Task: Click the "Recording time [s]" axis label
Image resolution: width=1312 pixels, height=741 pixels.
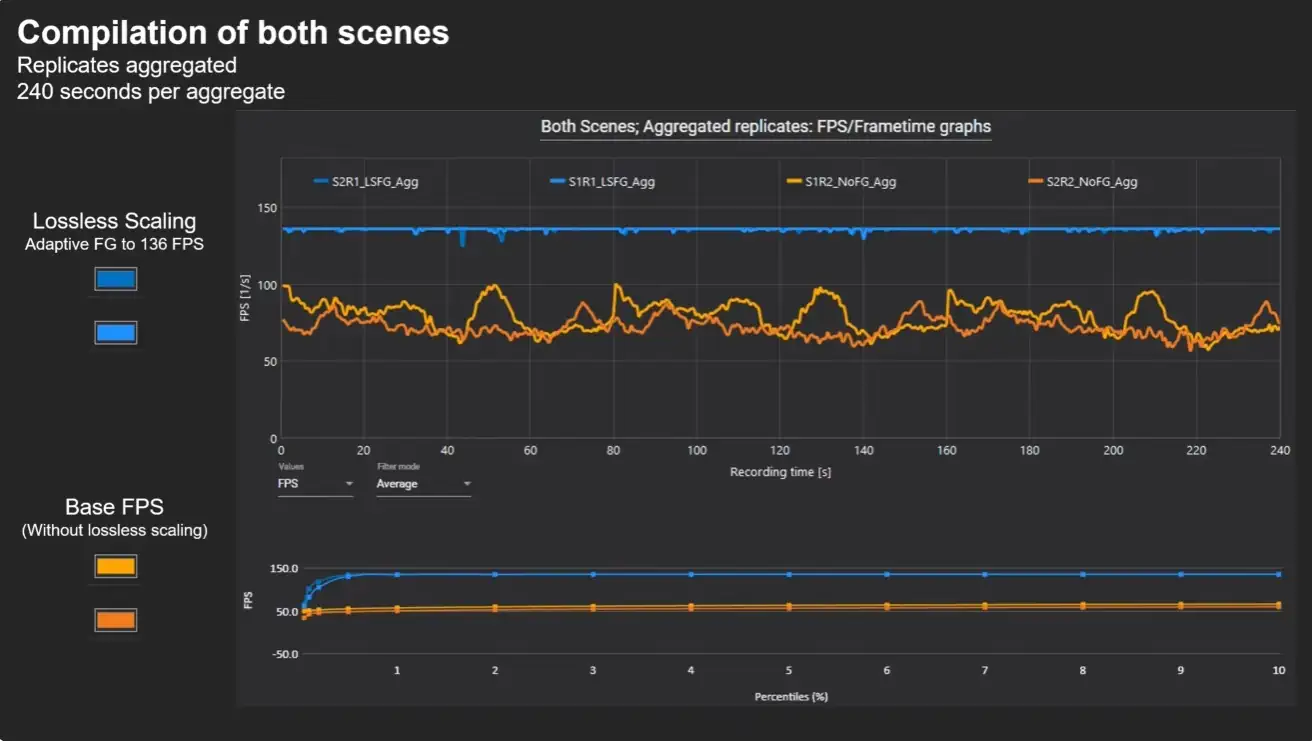Action: pos(780,472)
